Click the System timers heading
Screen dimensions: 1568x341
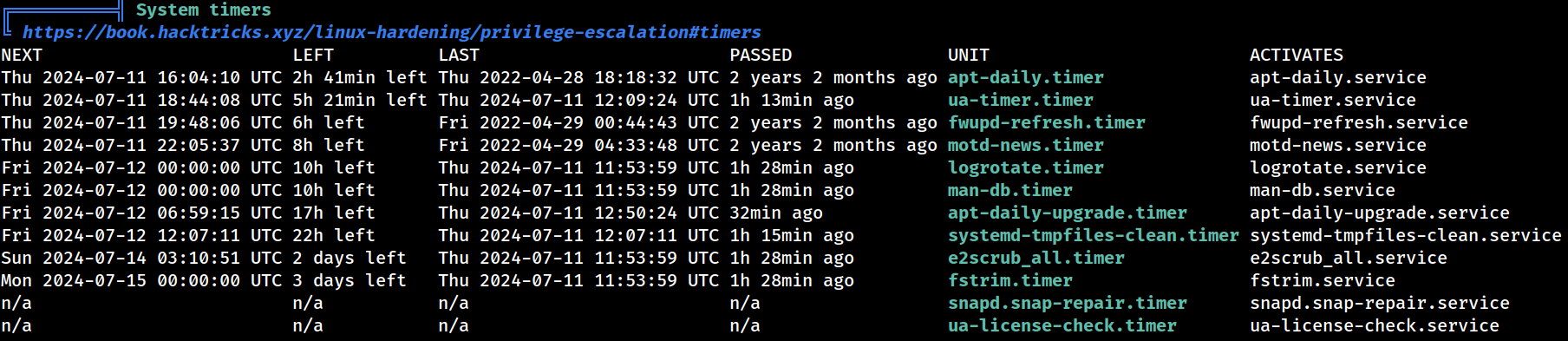pos(204,10)
